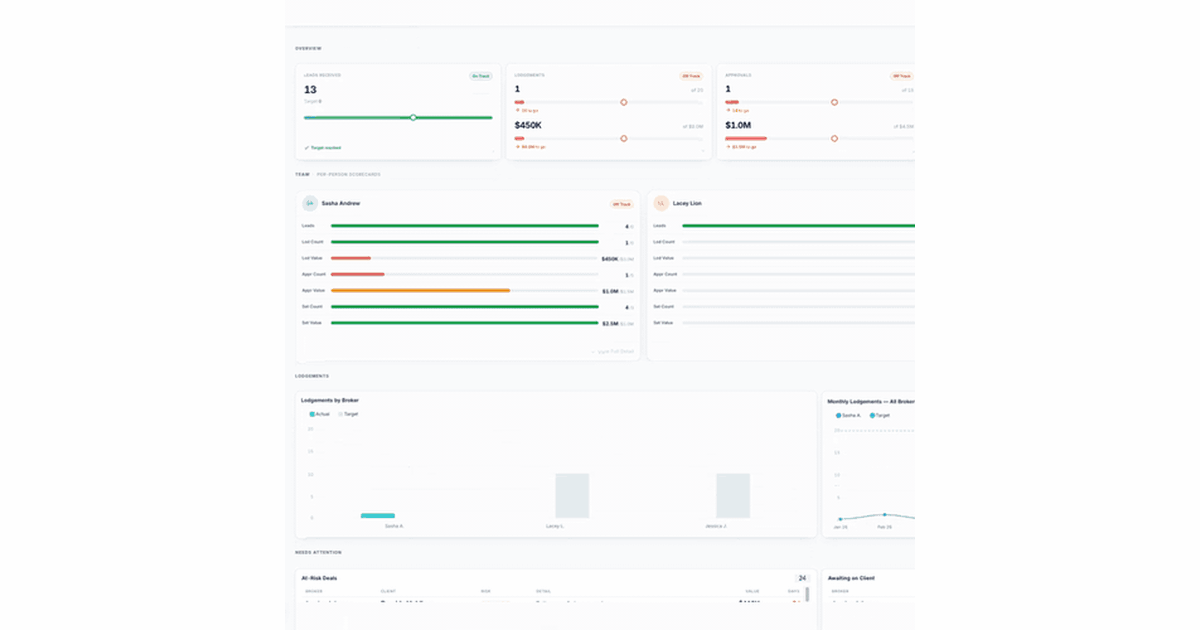The height and width of the screenshot is (630, 1200).
Task: Click the $1.0M approvals value target marker
Action: pyautogui.click(x=834, y=138)
